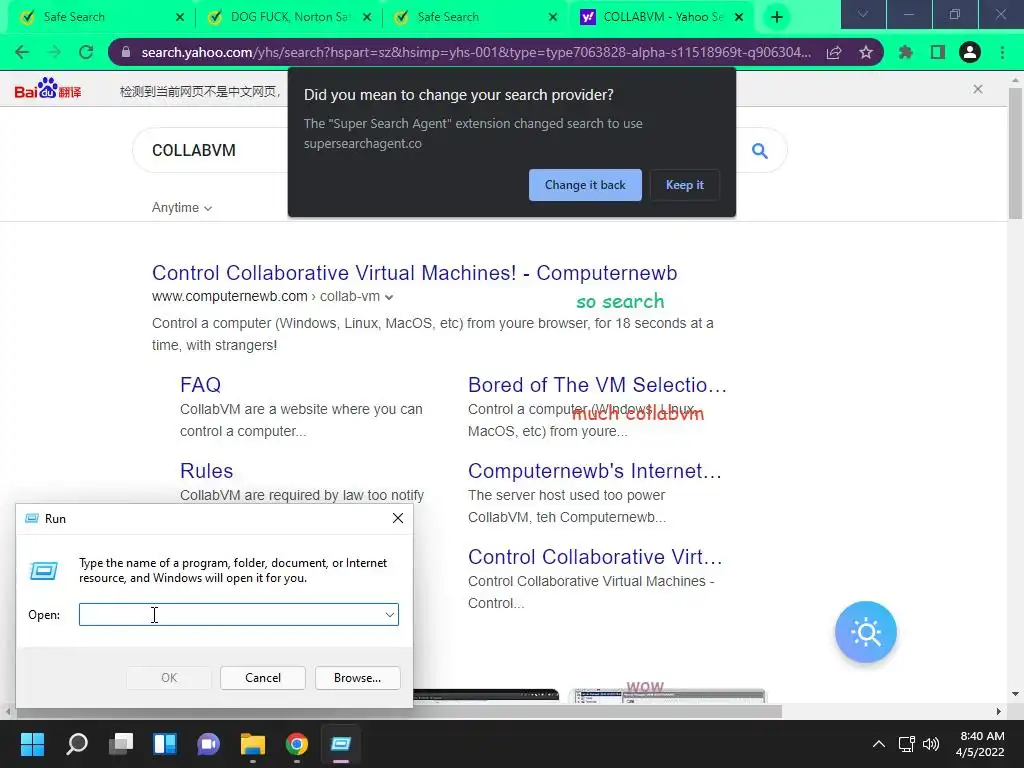Close the COLLABVM Yahoo tab

click(x=739, y=17)
